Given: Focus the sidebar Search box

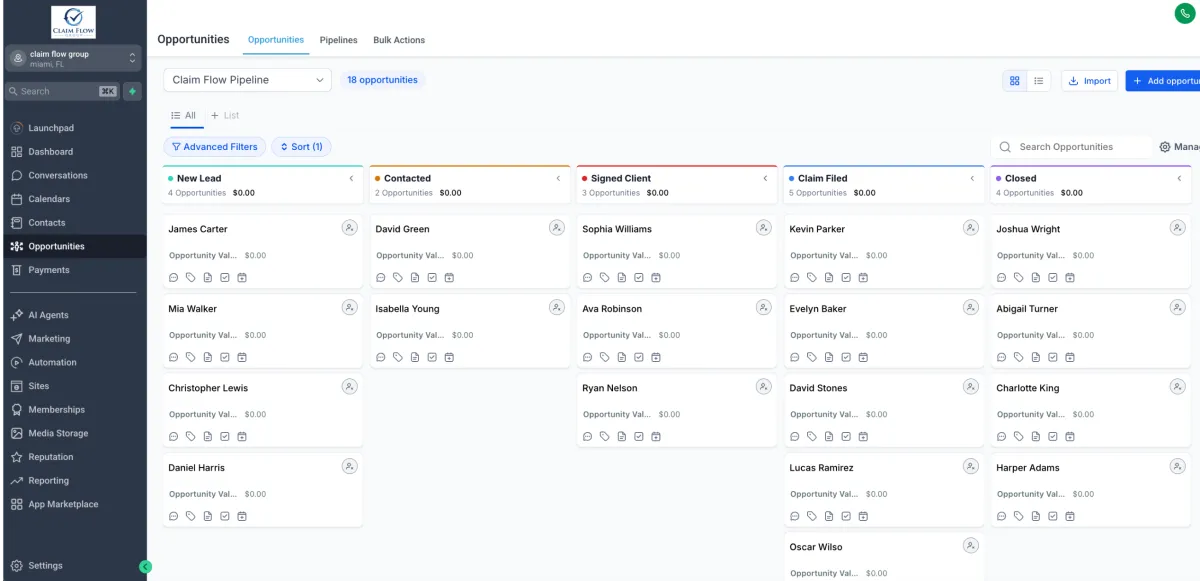Looking at the screenshot, I should point(62,91).
